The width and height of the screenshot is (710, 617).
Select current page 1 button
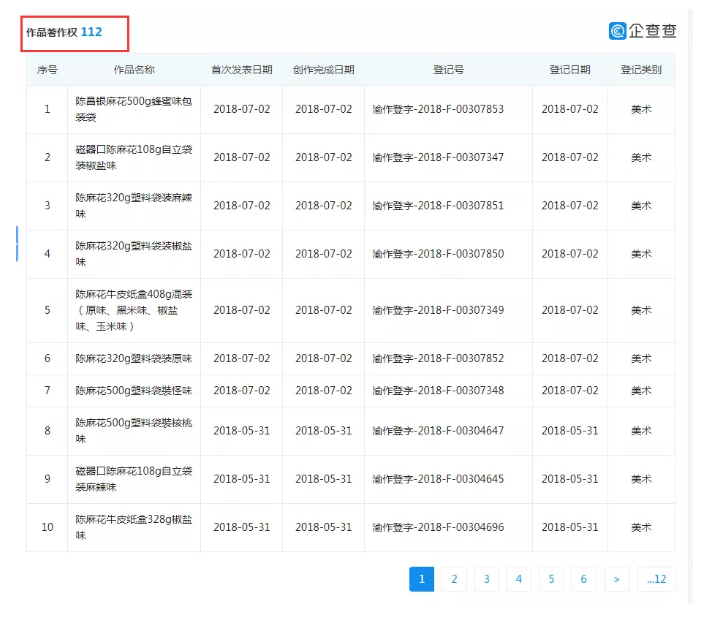point(421,579)
